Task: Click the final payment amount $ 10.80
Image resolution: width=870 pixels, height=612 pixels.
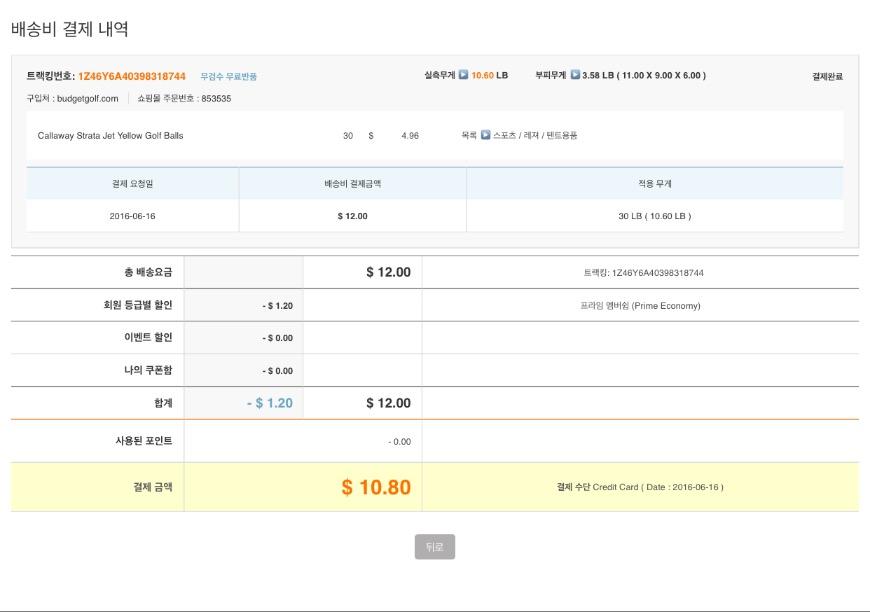Action: (375, 488)
